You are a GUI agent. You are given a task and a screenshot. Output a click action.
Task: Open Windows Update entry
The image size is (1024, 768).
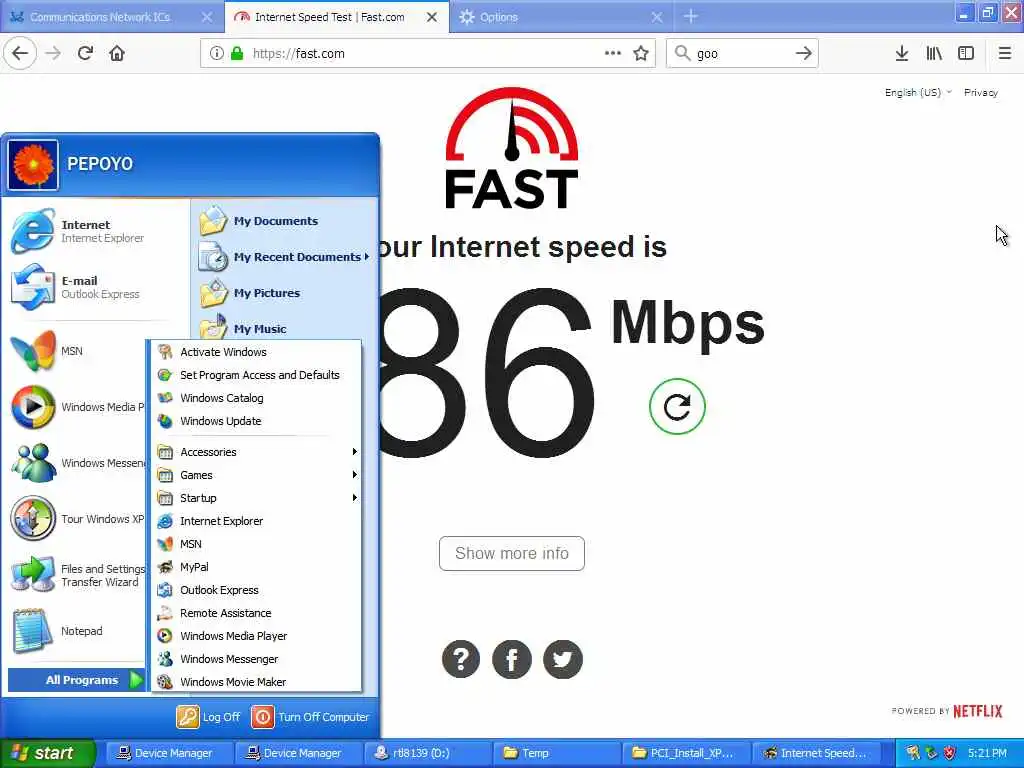[257, 421]
